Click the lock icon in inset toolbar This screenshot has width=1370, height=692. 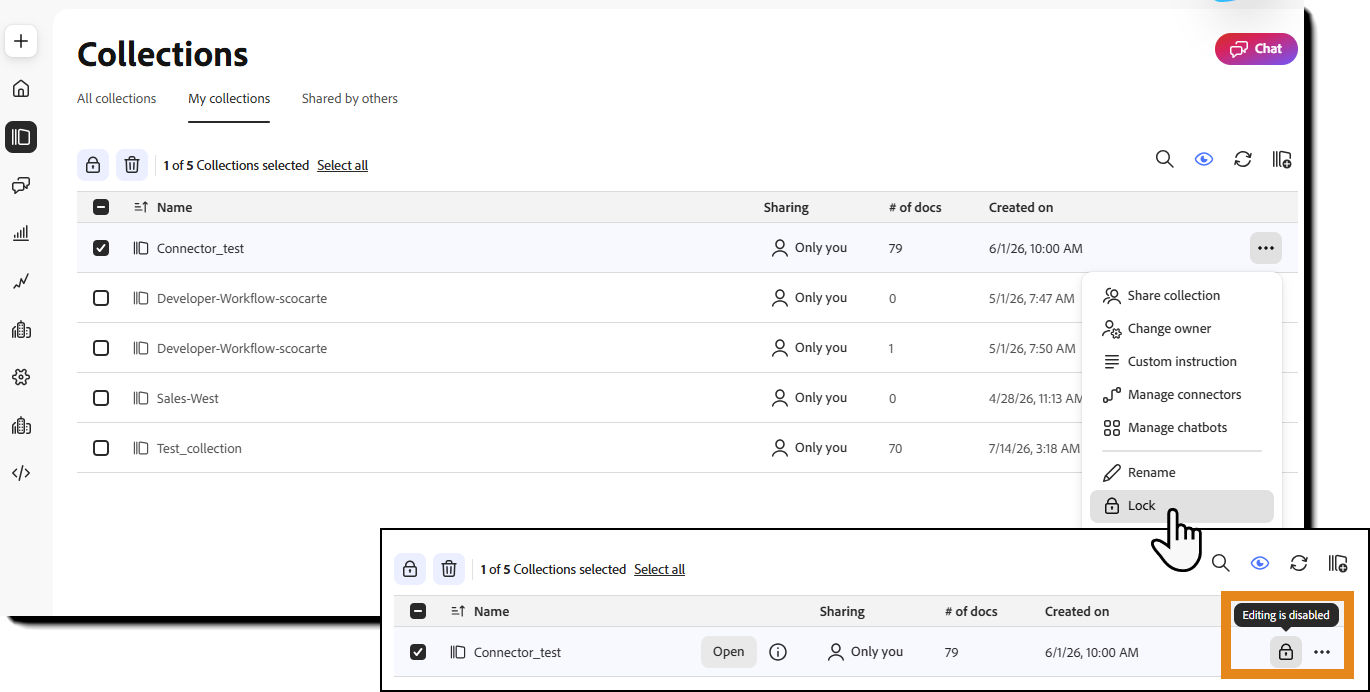(410, 569)
